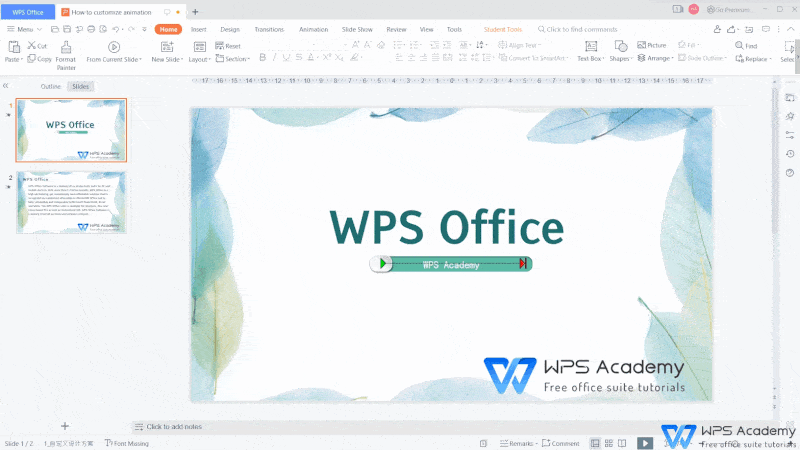800x450 pixels.
Task: Click the Reset slide button
Action: click(x=228, y=46)
